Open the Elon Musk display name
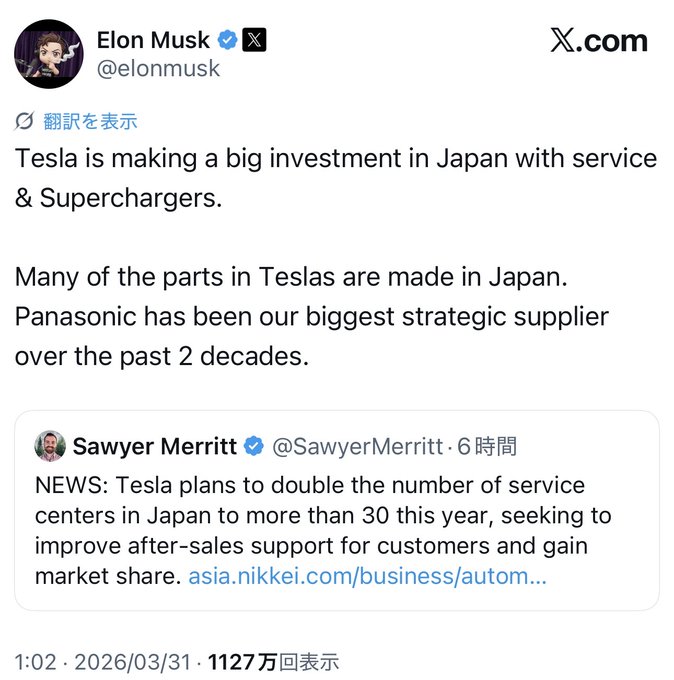The image size is (674, 680). [153, 40]
